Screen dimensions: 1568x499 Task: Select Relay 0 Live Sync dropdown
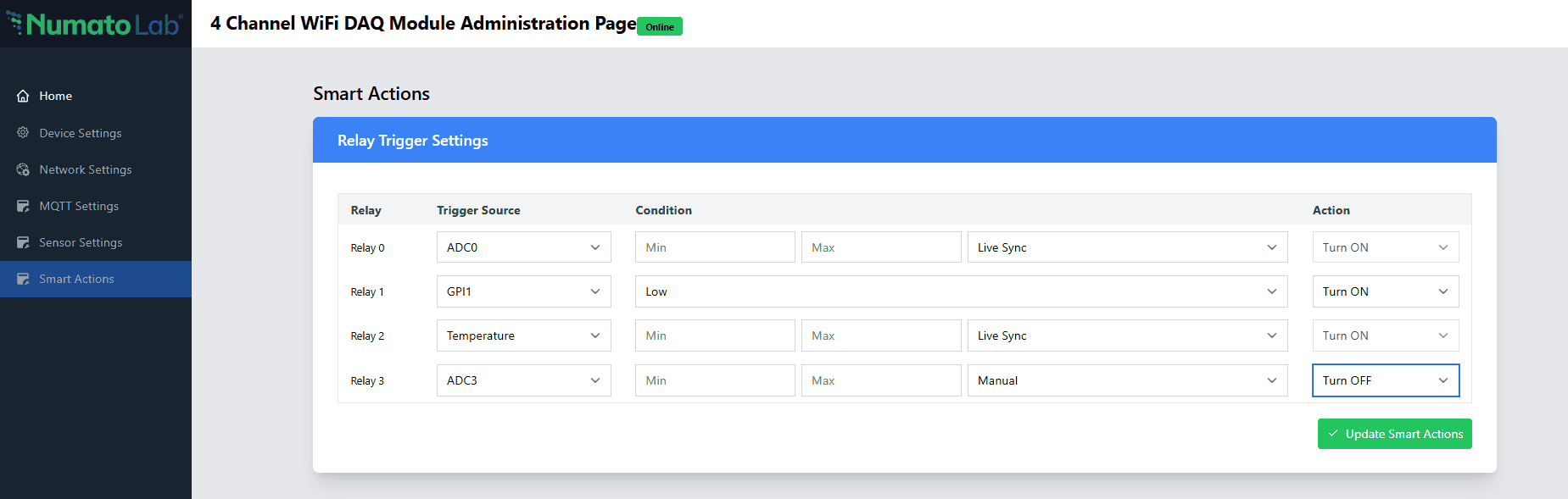[1126, 247]
